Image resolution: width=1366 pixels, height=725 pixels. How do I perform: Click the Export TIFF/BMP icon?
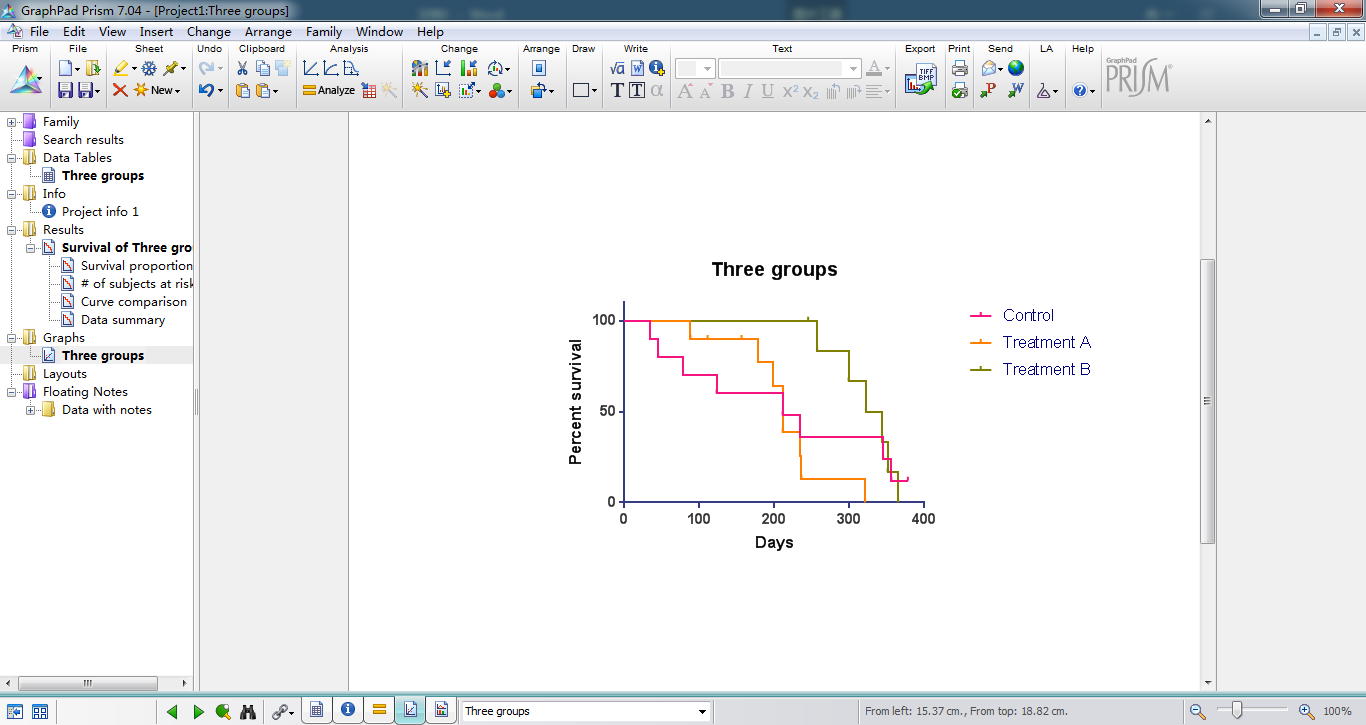[x=920, y=81]
